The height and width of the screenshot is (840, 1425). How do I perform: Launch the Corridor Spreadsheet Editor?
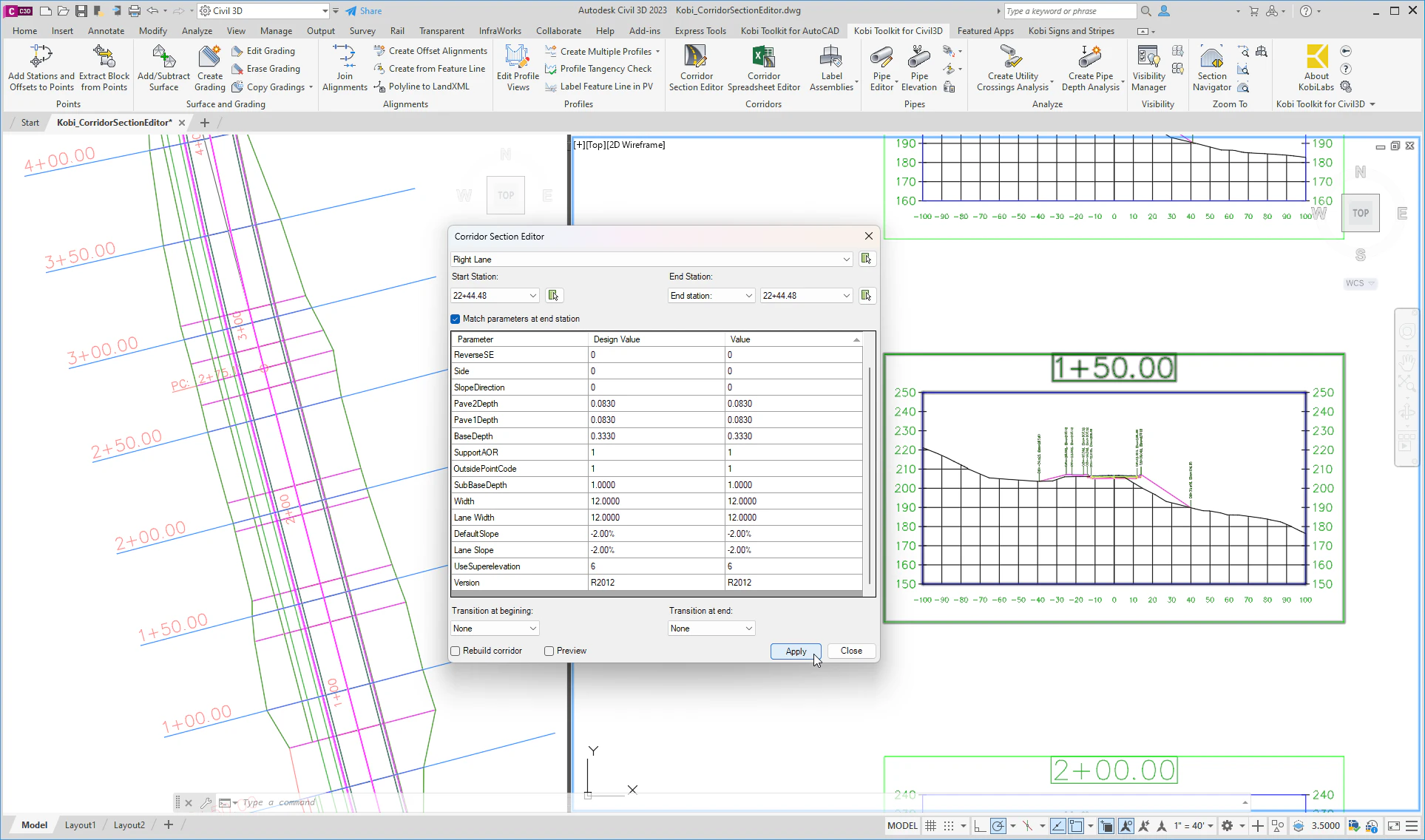764,68
